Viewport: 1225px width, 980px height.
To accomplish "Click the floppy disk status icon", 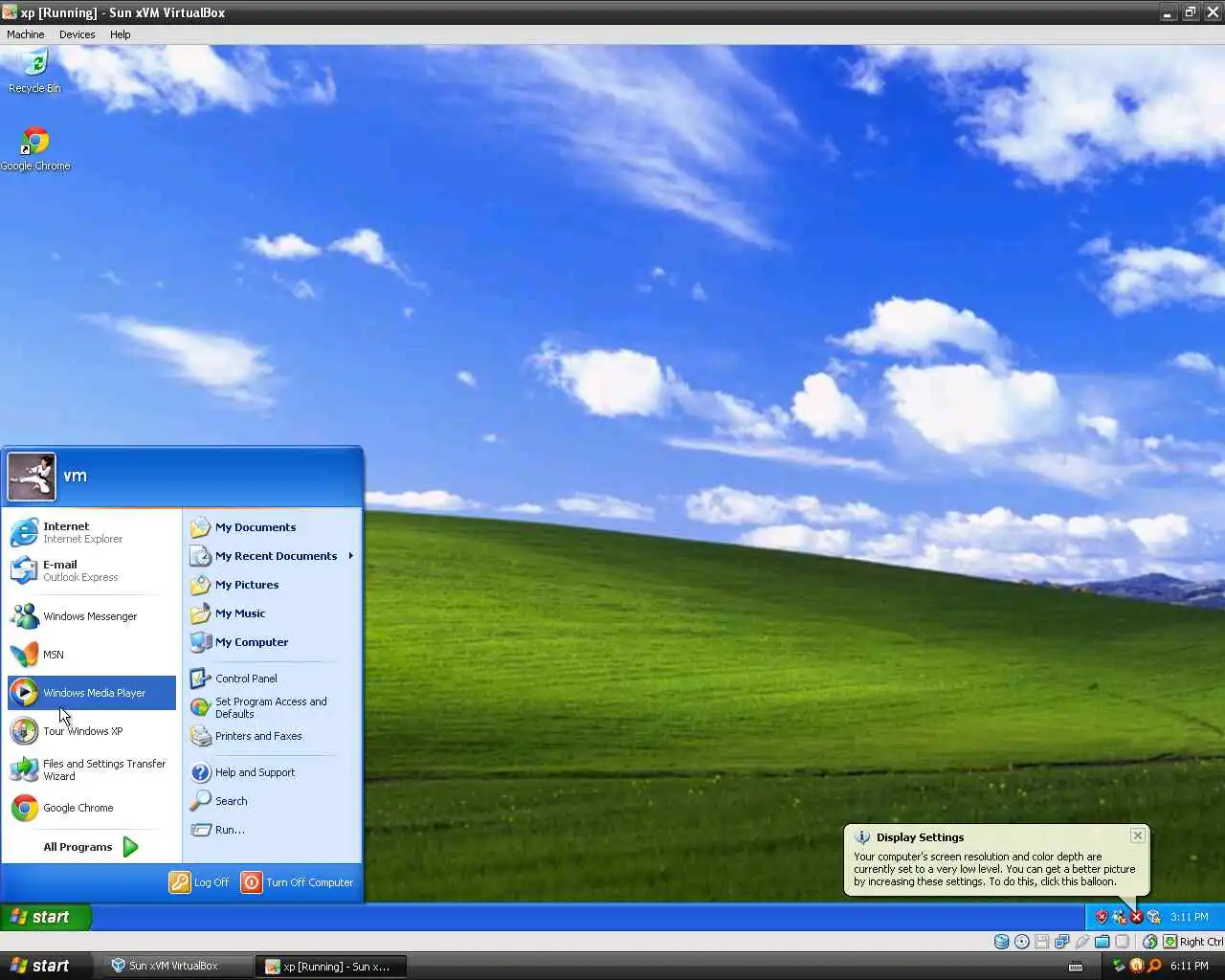I will 1042,942.
